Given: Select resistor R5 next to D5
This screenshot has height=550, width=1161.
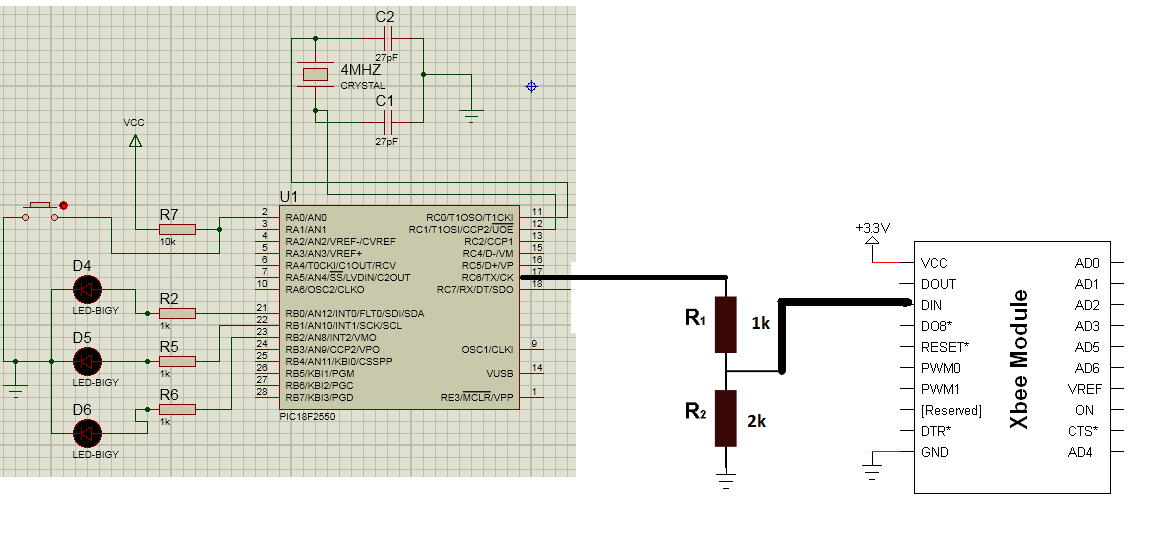Looking at the screenshot, I should click(178, 361).
